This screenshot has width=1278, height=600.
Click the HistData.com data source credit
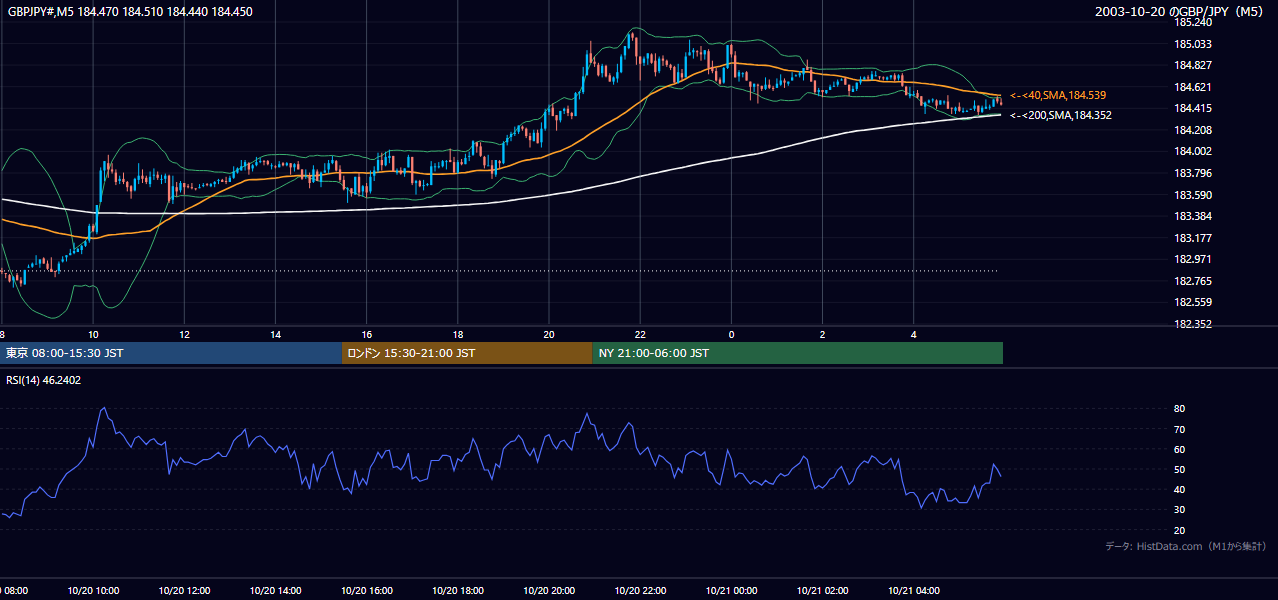pos(1186,546)
